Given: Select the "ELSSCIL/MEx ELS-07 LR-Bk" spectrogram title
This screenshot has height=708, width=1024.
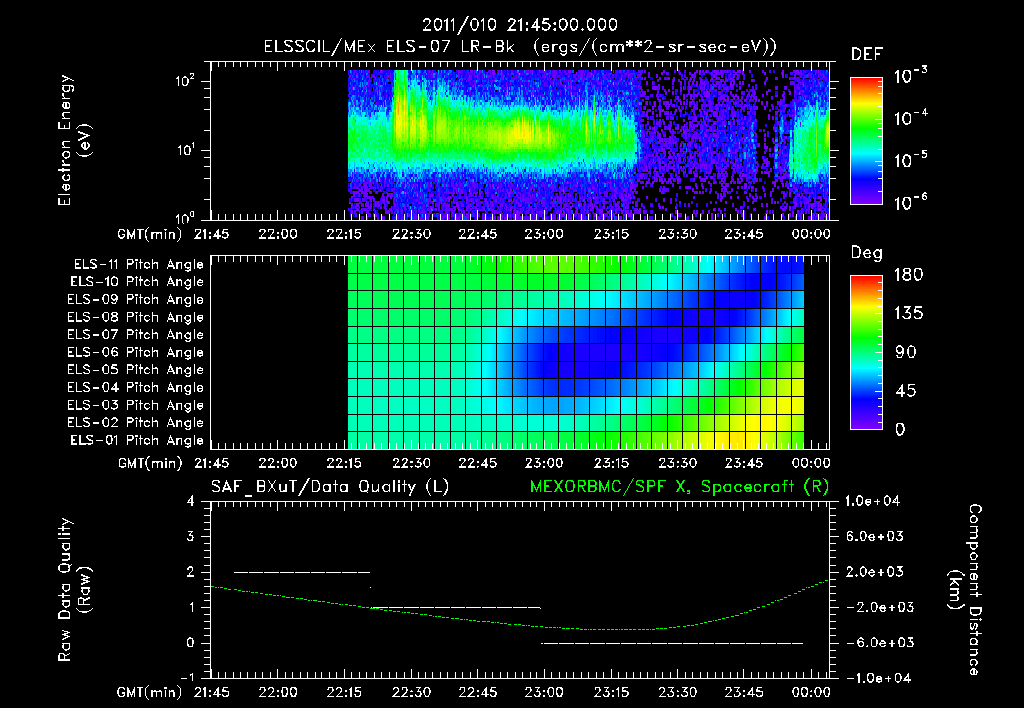Looking at the screenshot, I should tap(389, 47).
